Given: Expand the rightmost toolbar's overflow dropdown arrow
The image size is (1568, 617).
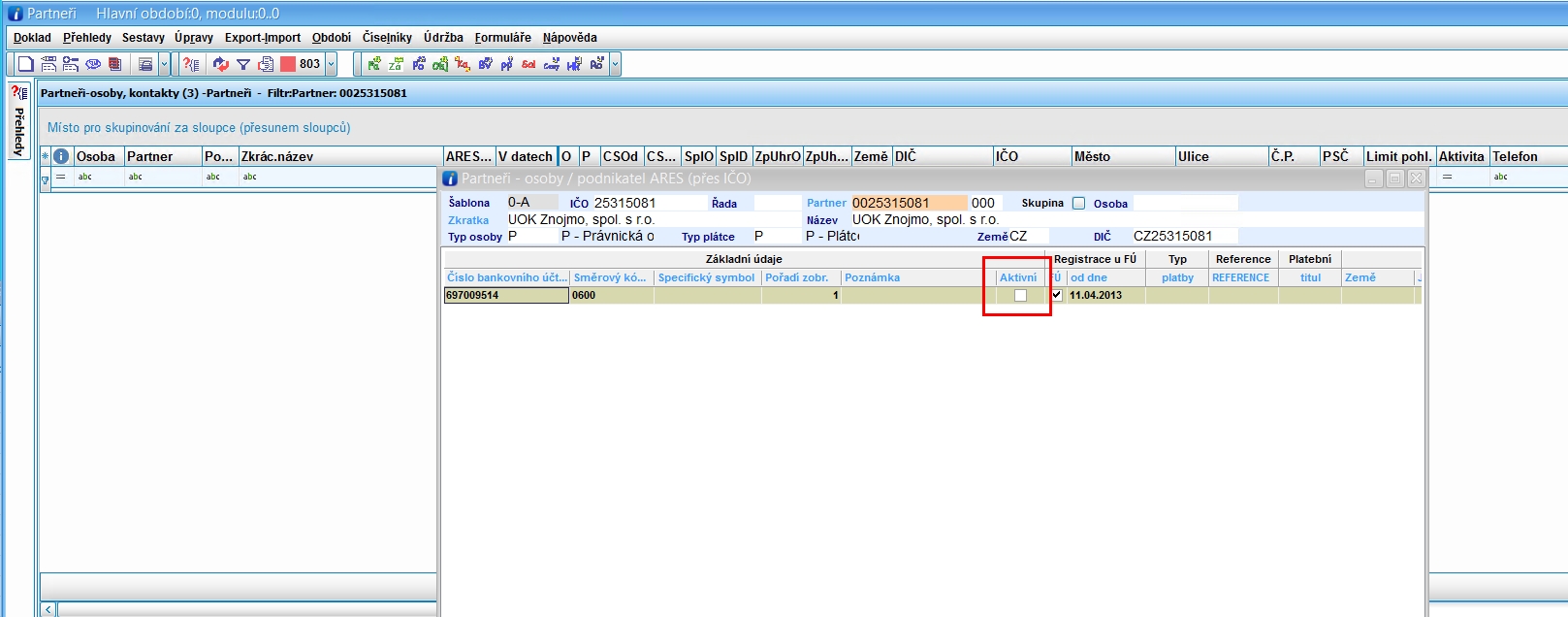Looking at the screenshot, I should pos(615,64).
